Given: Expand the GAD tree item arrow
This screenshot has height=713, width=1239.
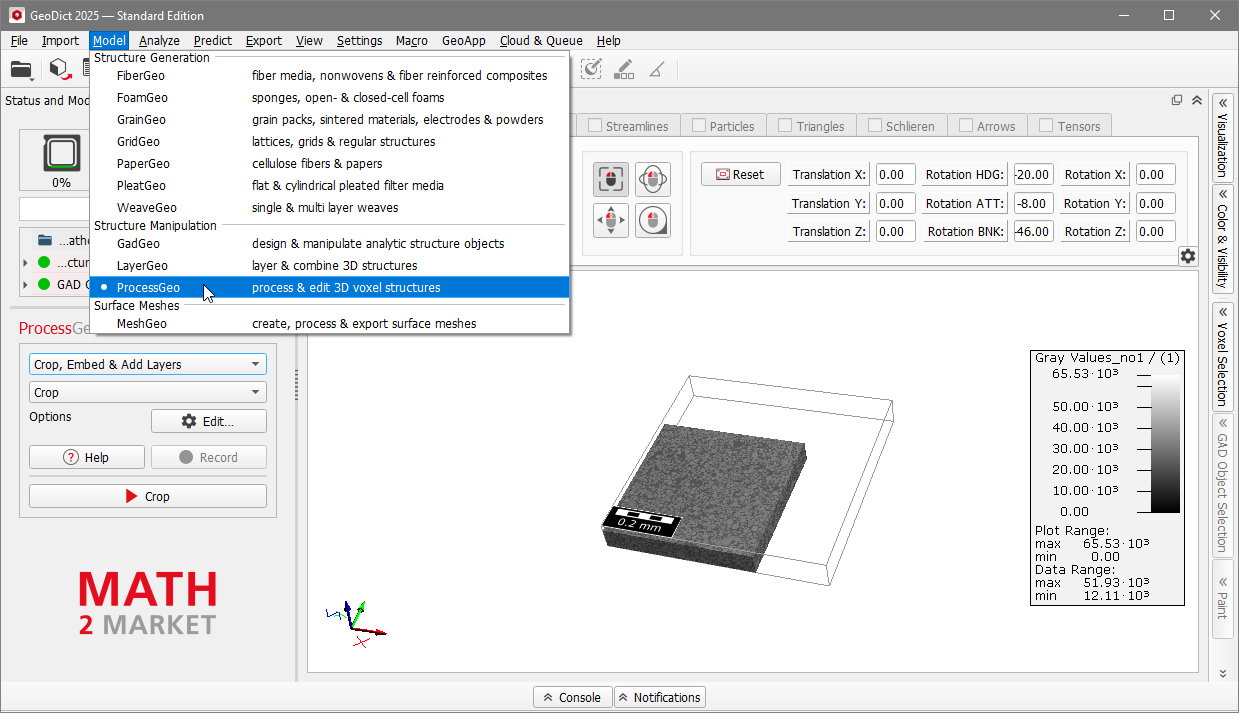Looking at the screenshot, I should click(x=25, y=285).
